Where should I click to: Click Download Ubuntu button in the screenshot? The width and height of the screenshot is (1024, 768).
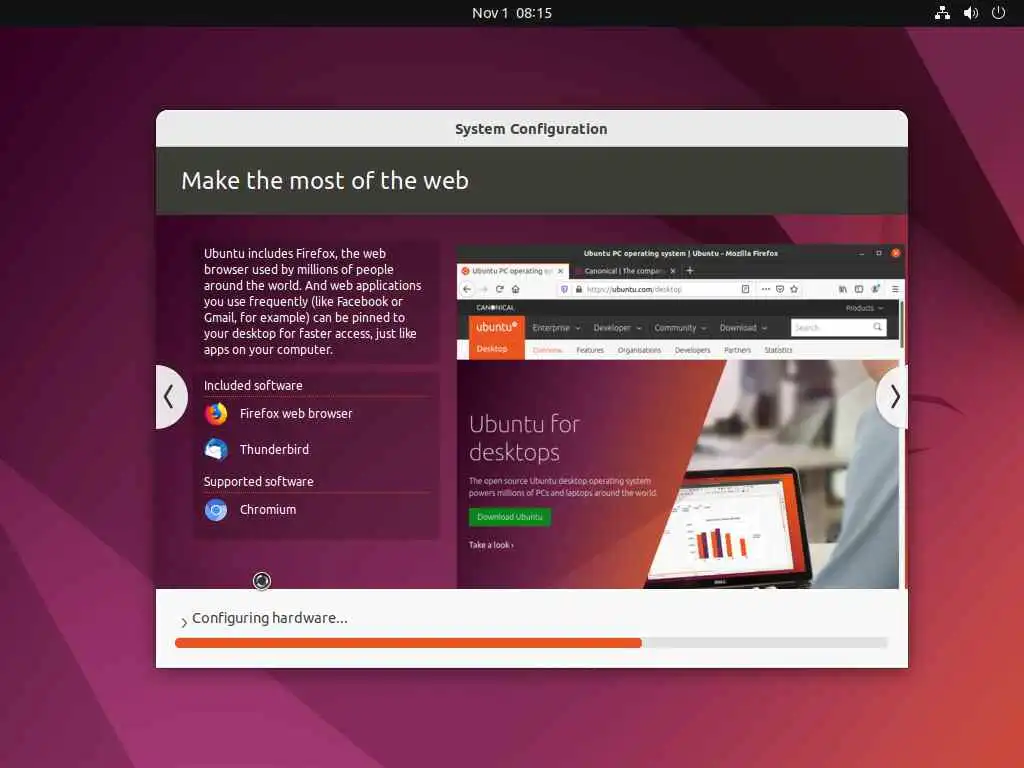point(509,517)
